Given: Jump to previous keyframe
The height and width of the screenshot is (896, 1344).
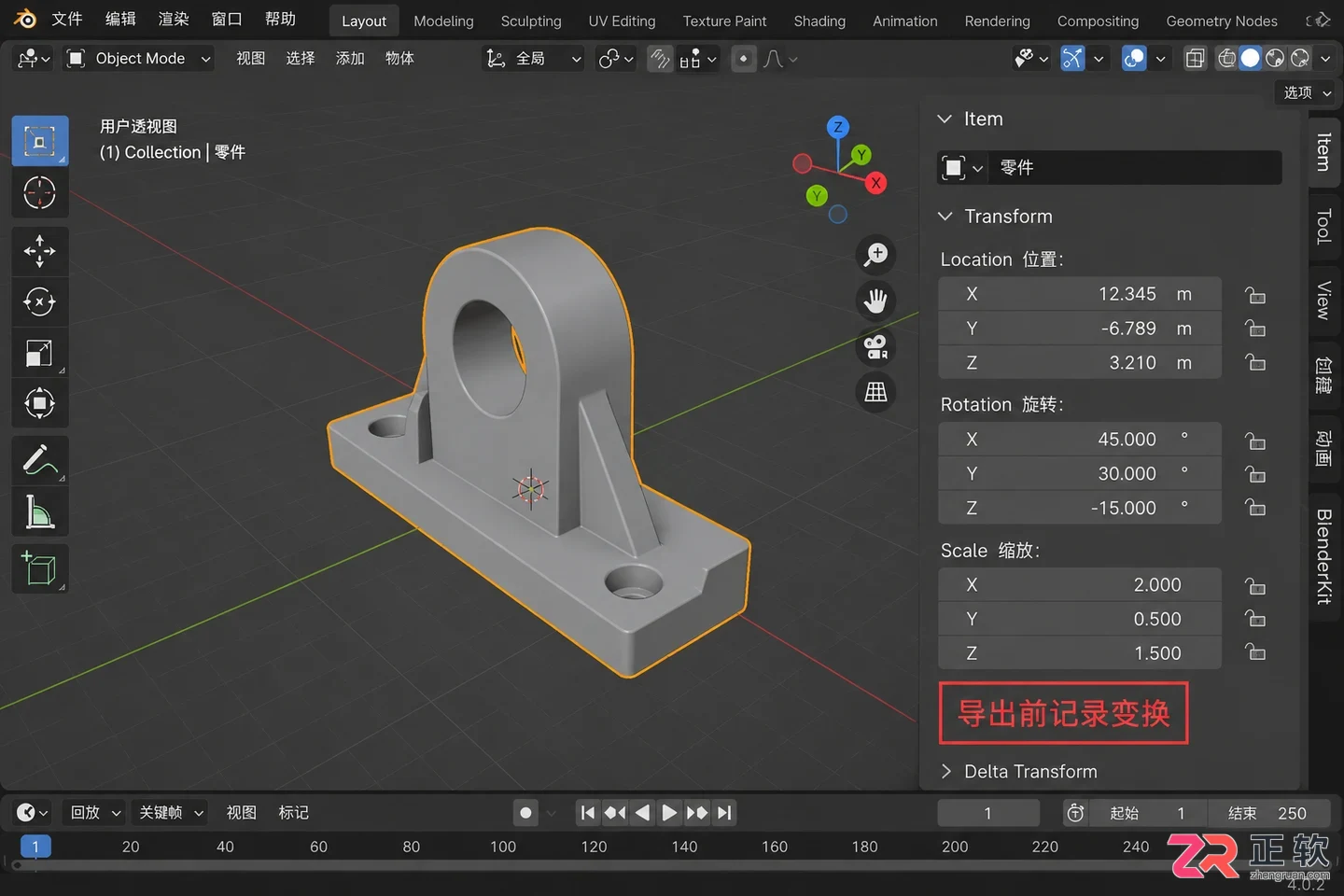Looking at the screenshot, I should point(615,813).
